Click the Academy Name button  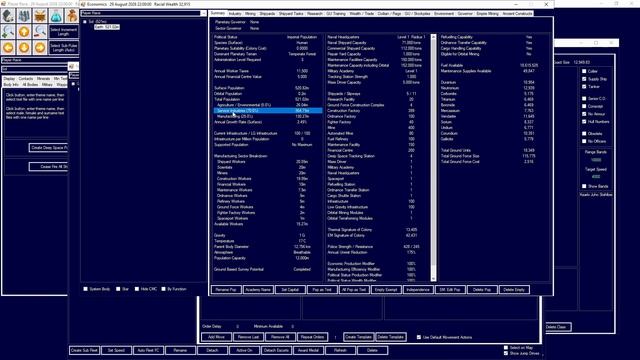click(x=258, y=290)
